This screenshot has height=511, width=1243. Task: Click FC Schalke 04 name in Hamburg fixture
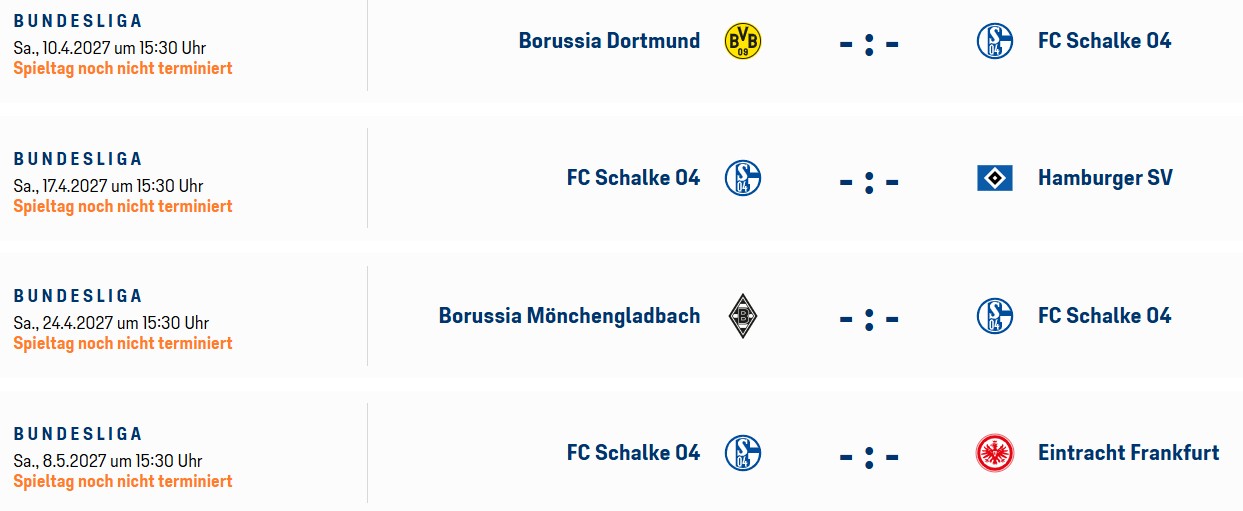tap(633, 178)
